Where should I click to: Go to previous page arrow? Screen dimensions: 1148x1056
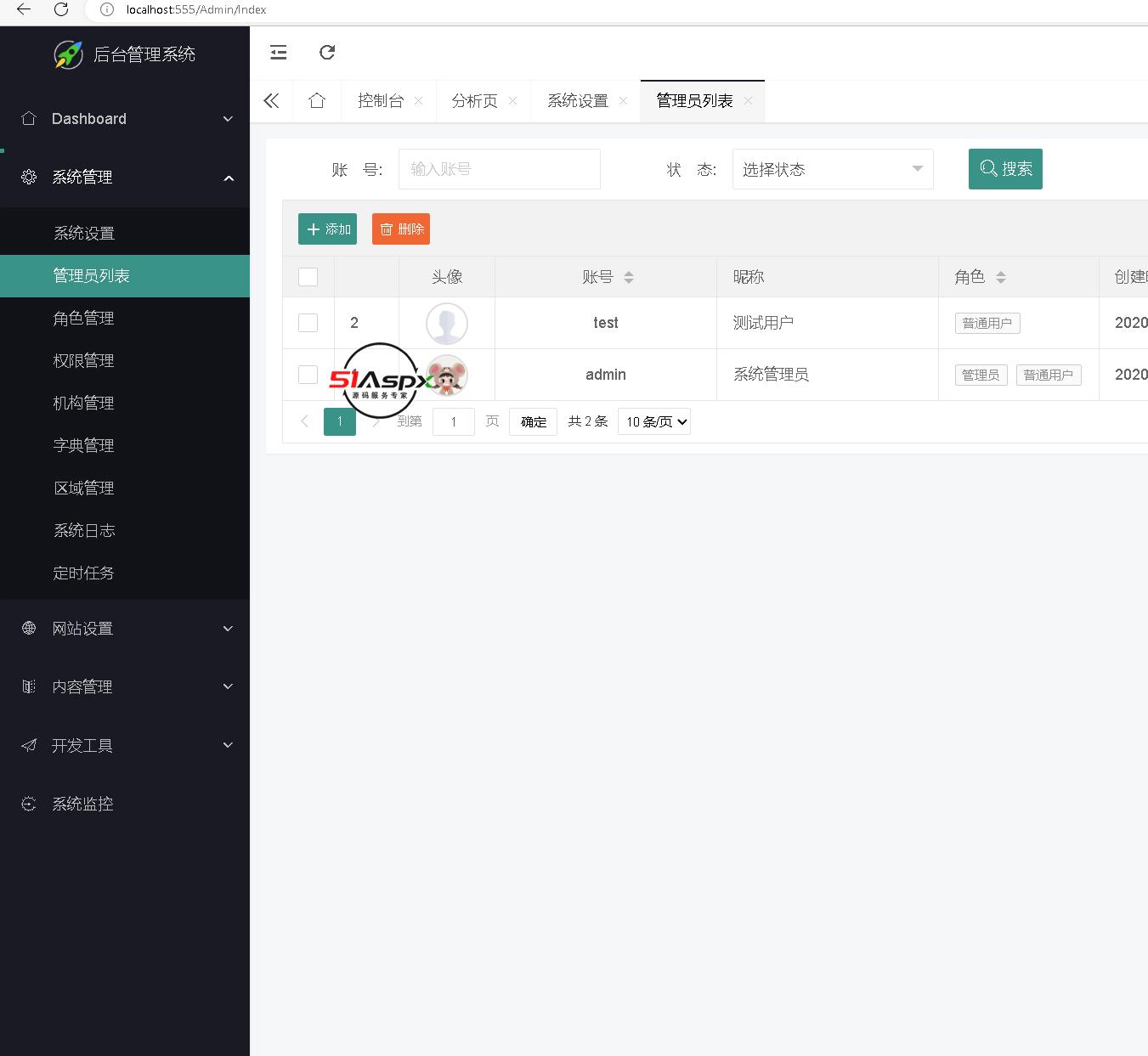point(304,421)
